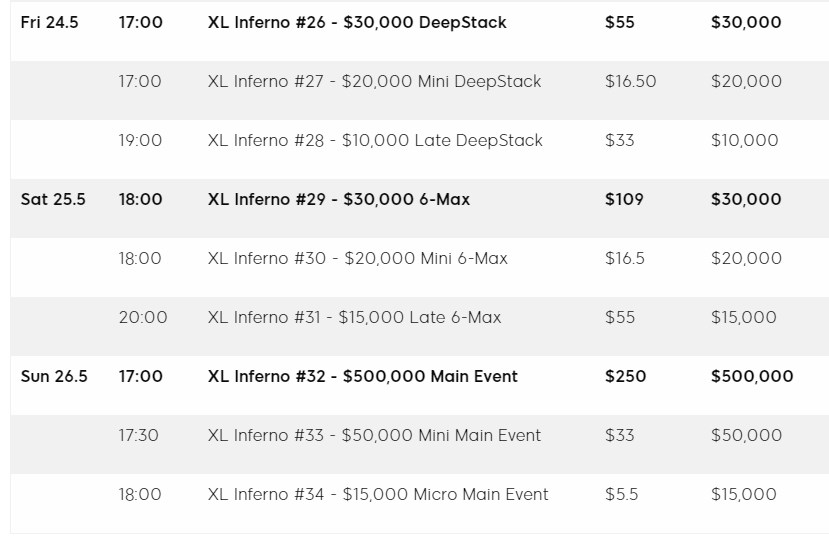This screenshot has width=829, height=546.
Task: Click the Sun 26.5 date cell
Action: coord(54,376)
